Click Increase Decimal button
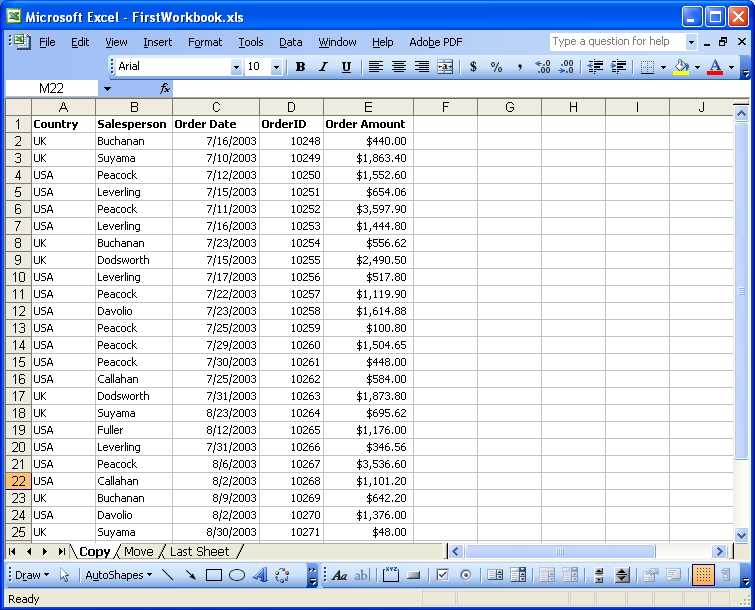Image resolution: width=755 pixels, height=610 pixels. coord(543,66)
